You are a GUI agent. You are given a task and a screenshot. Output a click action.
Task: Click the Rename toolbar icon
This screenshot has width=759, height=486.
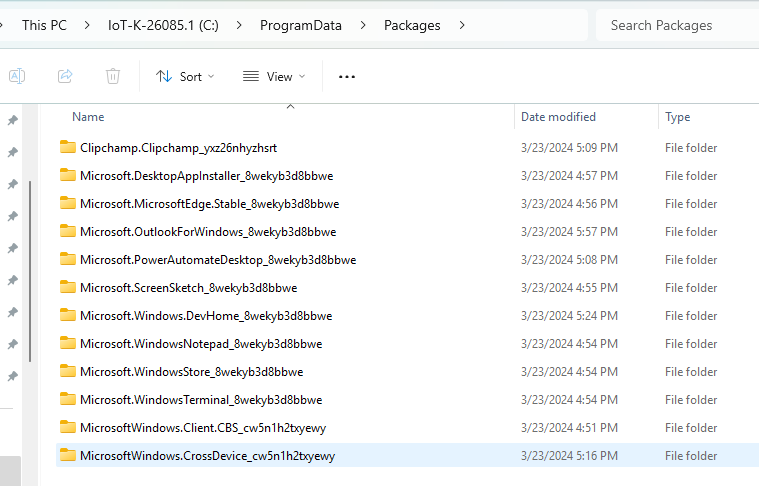17,76
